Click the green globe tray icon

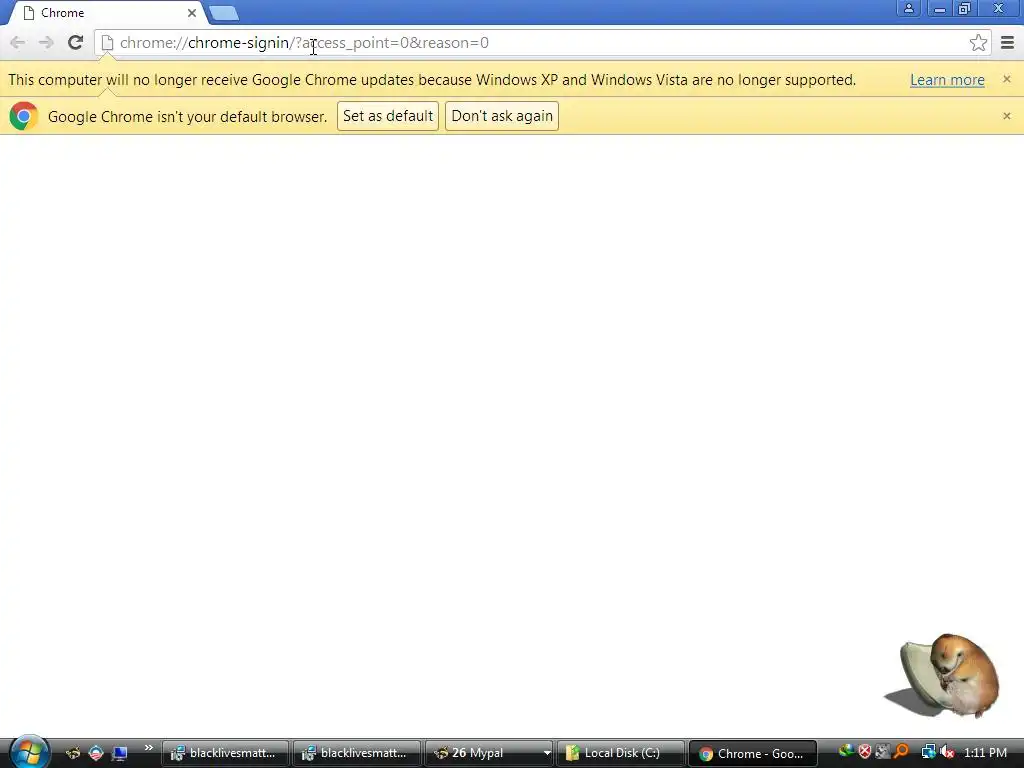(x=846, y=752)
